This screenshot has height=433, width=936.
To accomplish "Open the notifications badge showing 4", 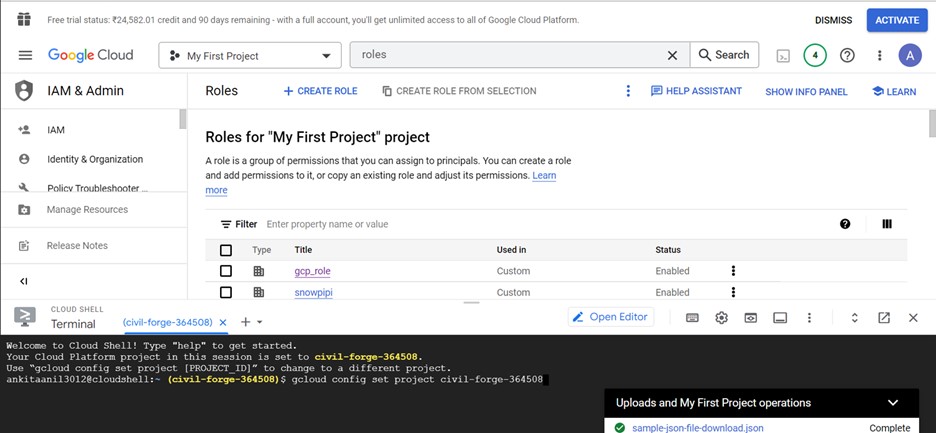I will tap(815, 56).
